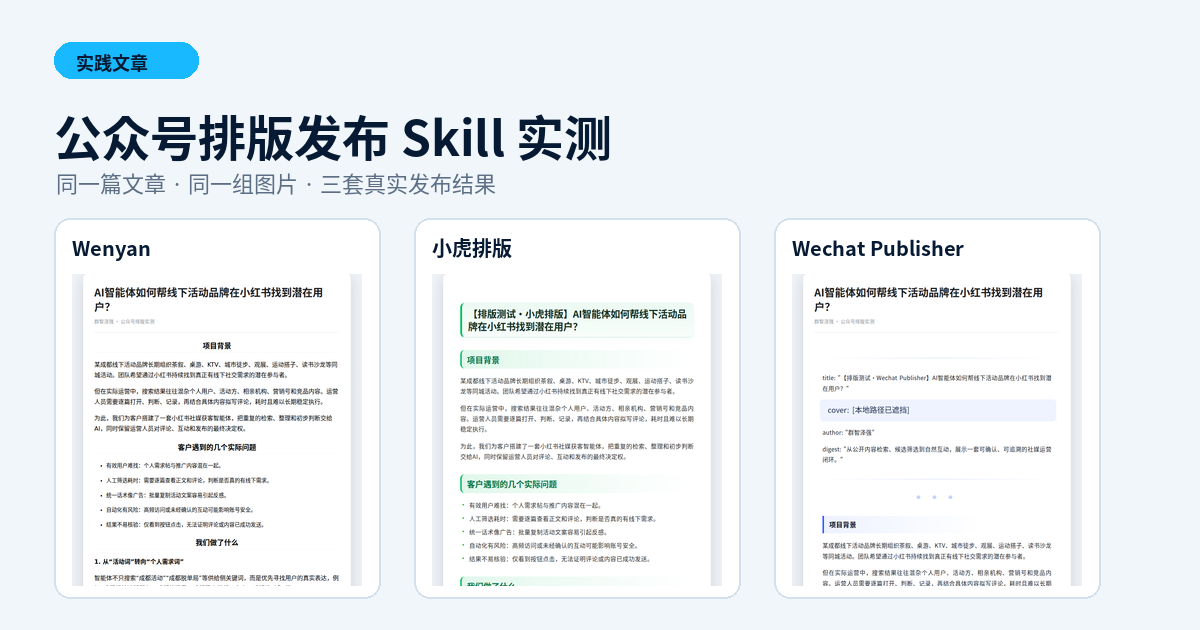This screenshot has width=1200, height=630.
Task: Click the subtitle 同一篇文章 · 同一组图片 · 三套真实发布结果
Action: tap(276, 185)
